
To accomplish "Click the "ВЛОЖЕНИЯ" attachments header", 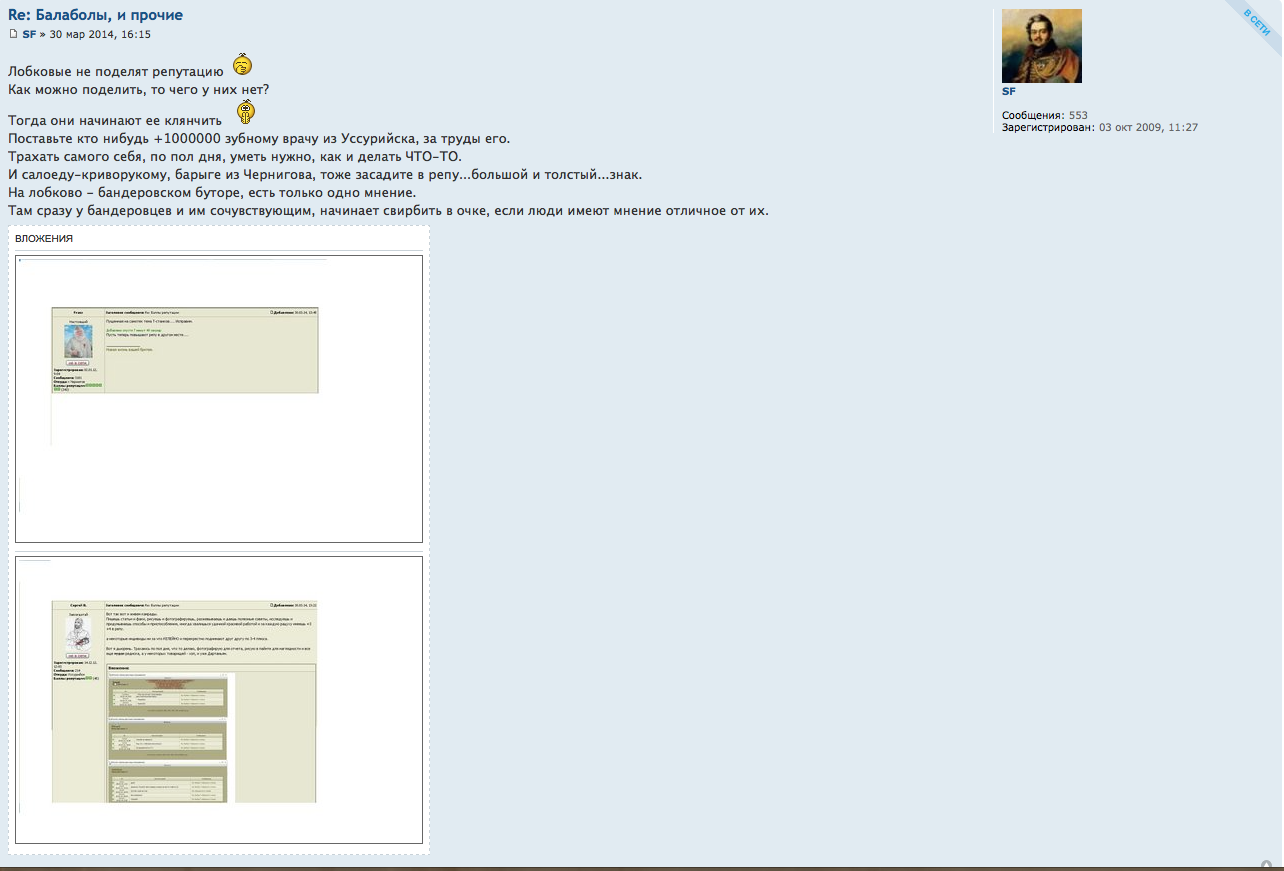I will [x=44, y=239].
